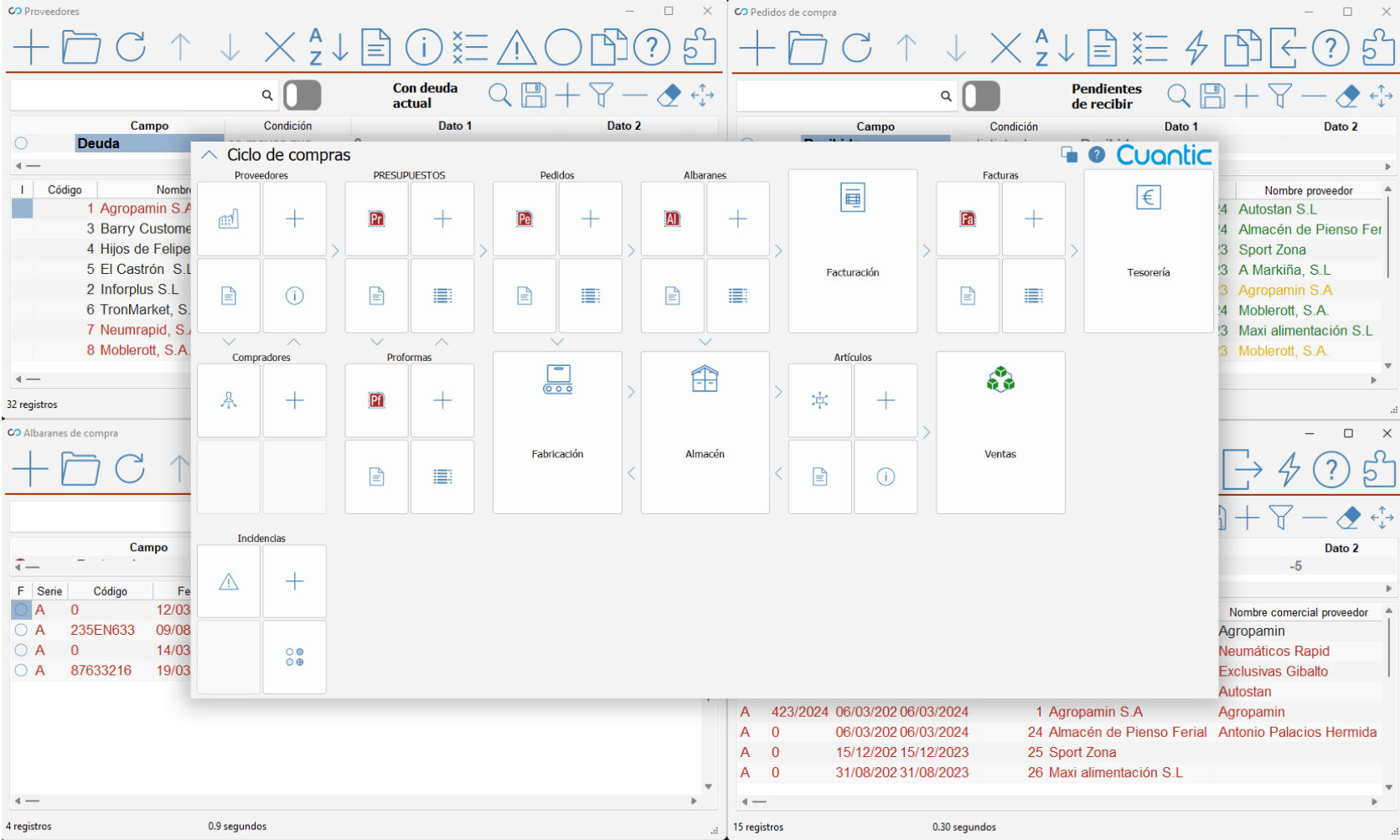
Task: Add a new Factura with the plus tile
Action: point(1034,219)
